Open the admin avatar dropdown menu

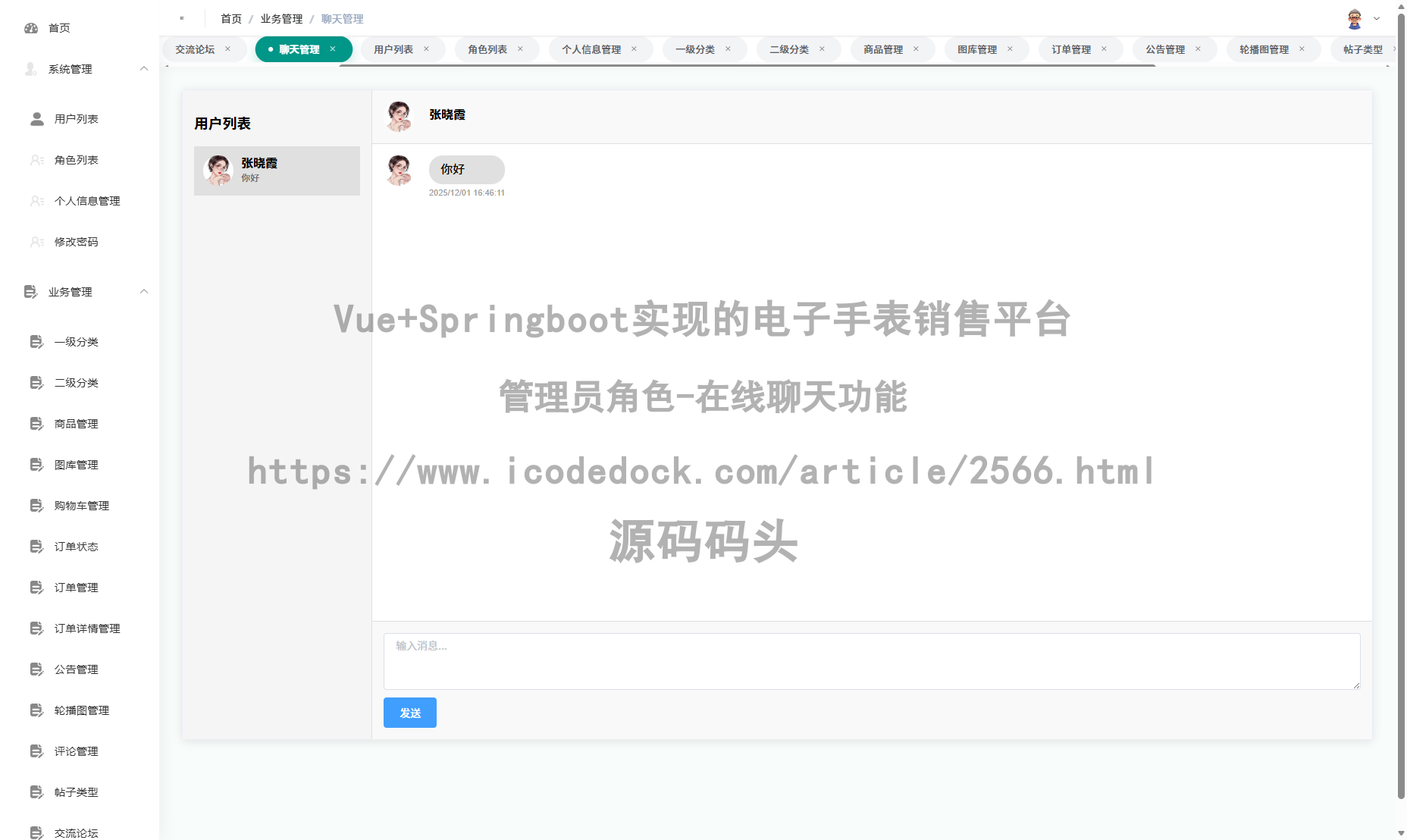pos(1363,19)
